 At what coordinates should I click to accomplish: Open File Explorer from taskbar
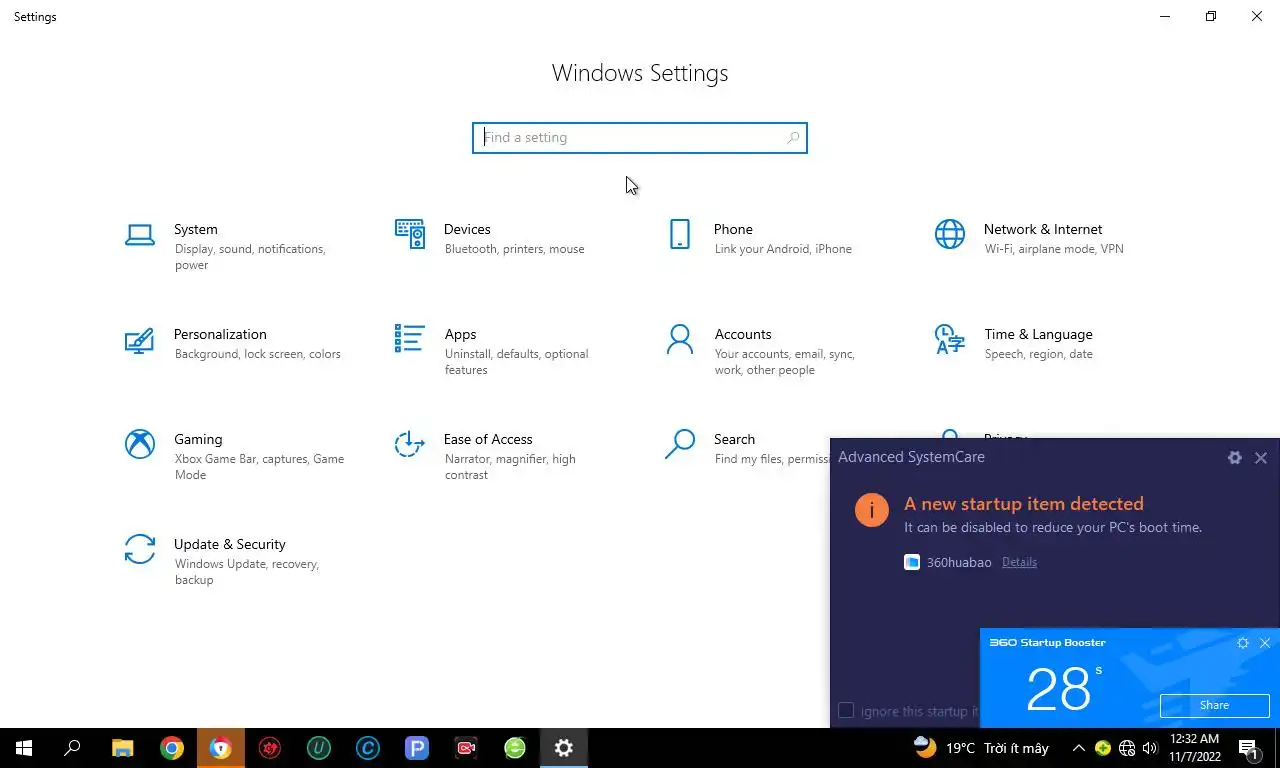click(122, 748)
